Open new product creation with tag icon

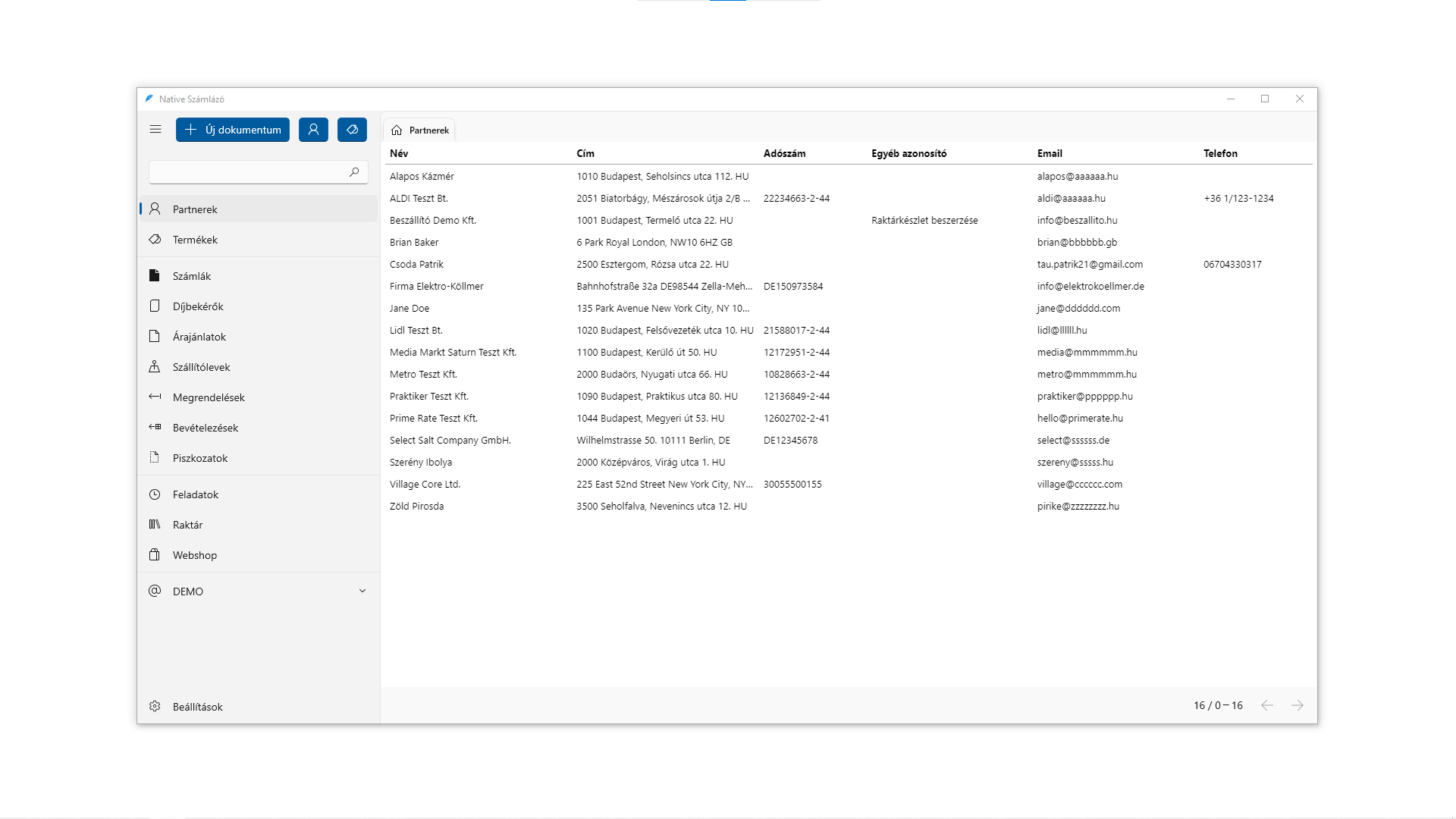click(x=351, y=129)
